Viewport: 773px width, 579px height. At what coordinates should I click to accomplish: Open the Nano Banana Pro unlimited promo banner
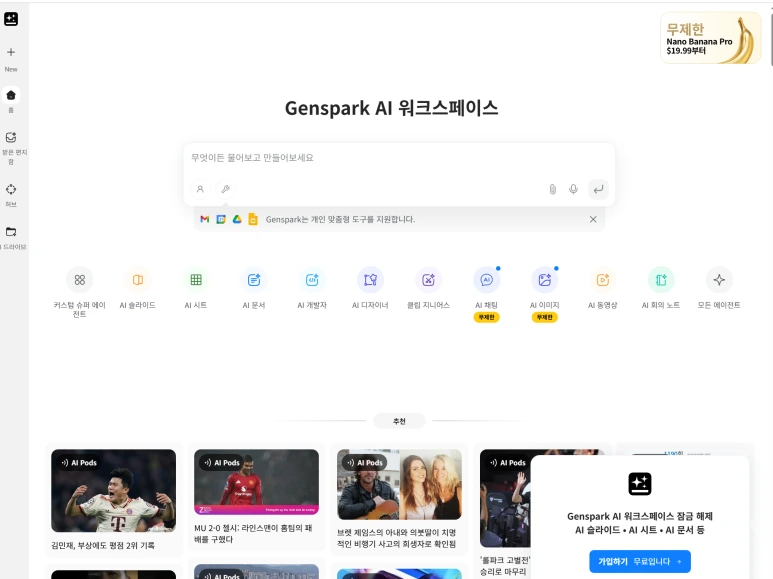pos(710,38)
